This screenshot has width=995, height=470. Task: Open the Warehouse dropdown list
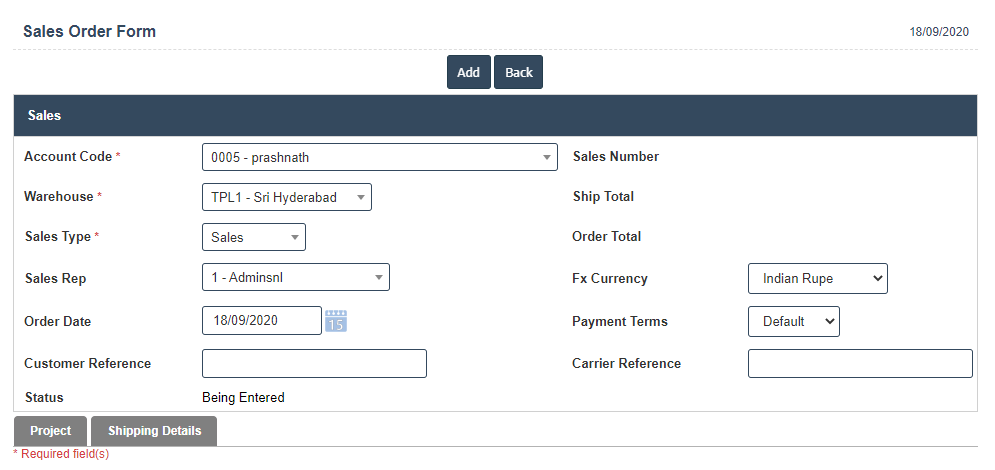[286, 197]
